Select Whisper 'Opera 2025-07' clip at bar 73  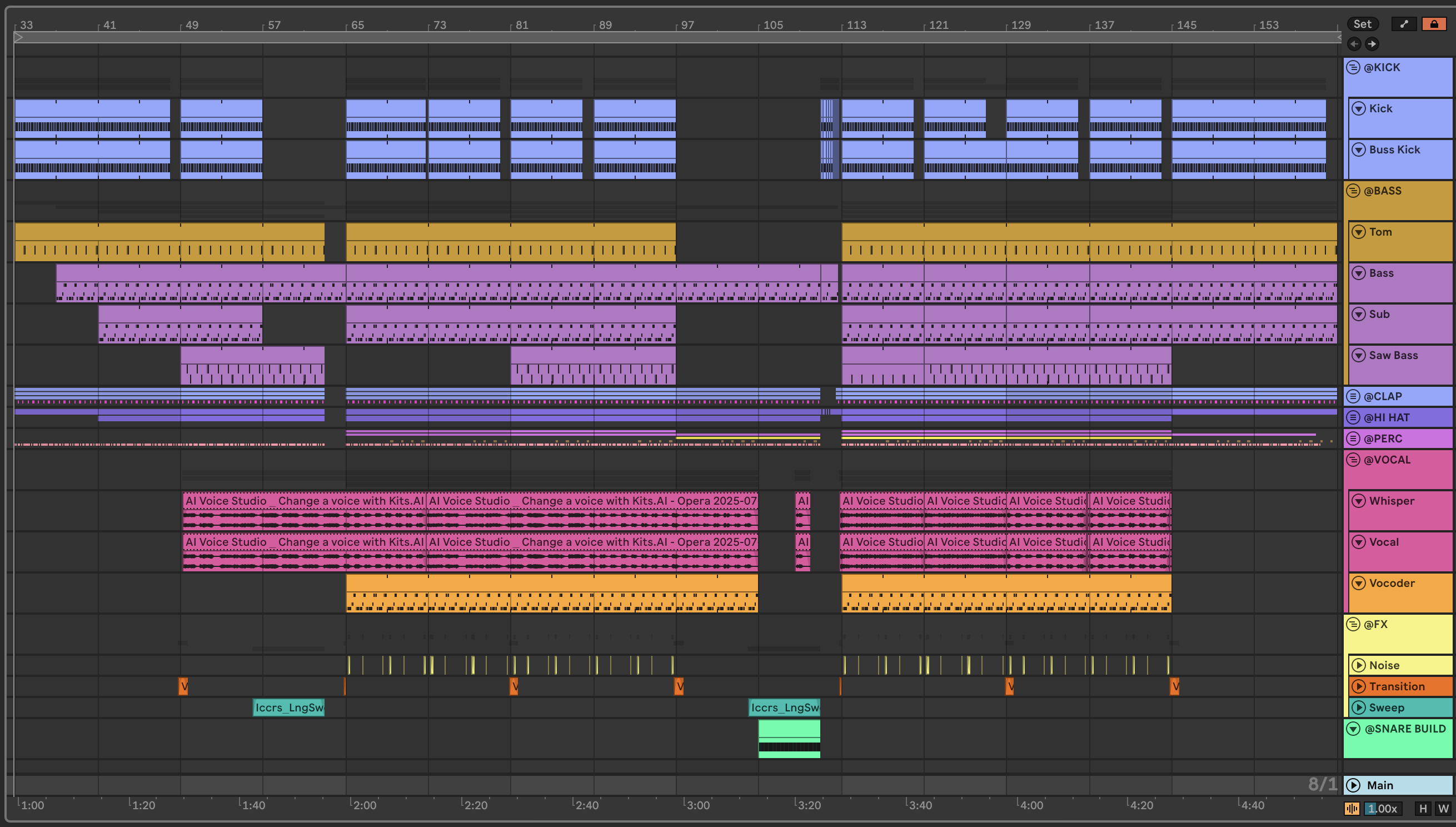(x=593, y=511)
